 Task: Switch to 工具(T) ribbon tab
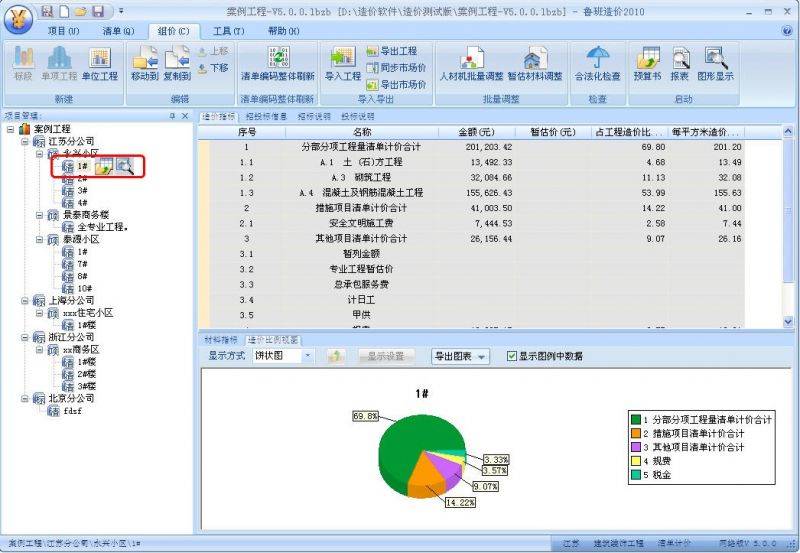(x=229, y=31)
